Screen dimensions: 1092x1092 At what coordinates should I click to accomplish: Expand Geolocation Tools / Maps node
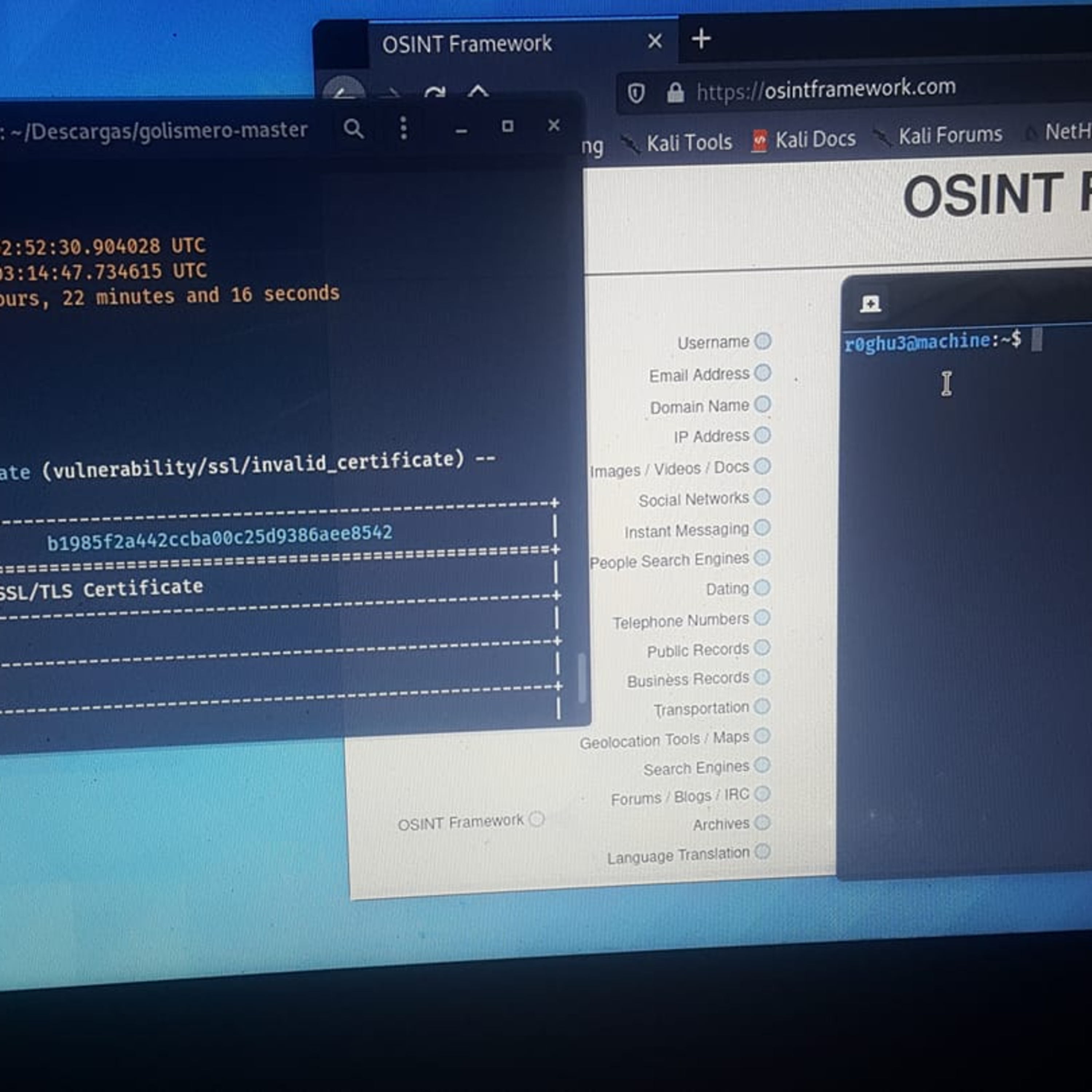[x=763, y=735]
